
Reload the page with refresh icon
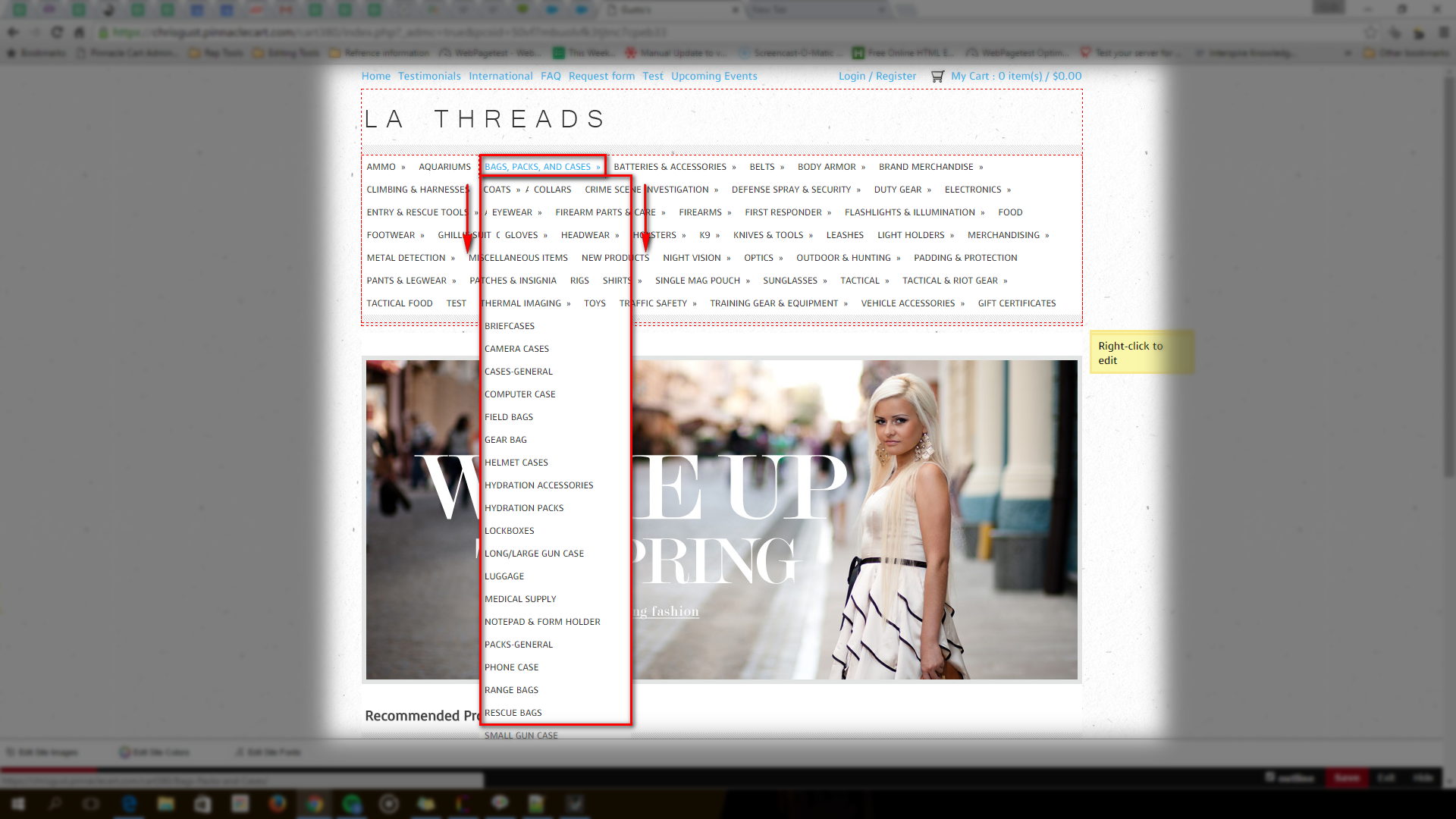click(58, 33)
